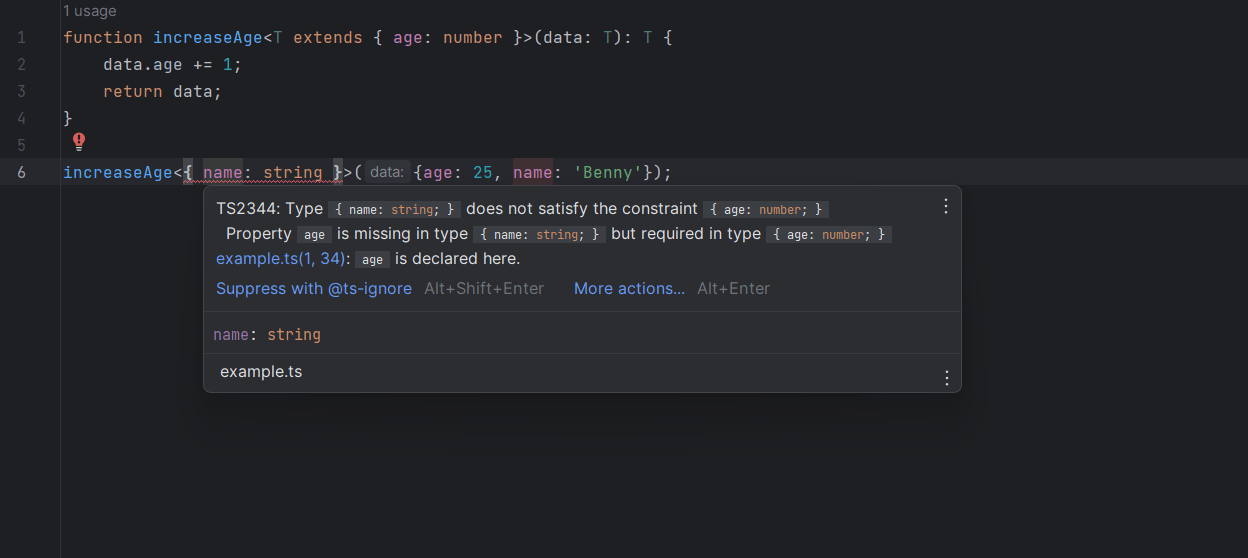The image size is (1248, 558).
Task: Open the three-dot menu beside the TS2344 error
Action: pos(945,206)
